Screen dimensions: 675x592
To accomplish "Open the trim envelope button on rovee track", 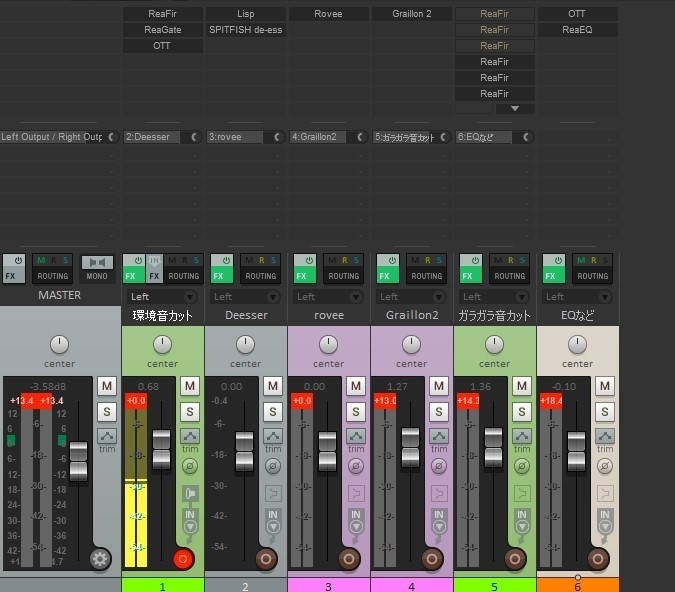I will (356, 436).
